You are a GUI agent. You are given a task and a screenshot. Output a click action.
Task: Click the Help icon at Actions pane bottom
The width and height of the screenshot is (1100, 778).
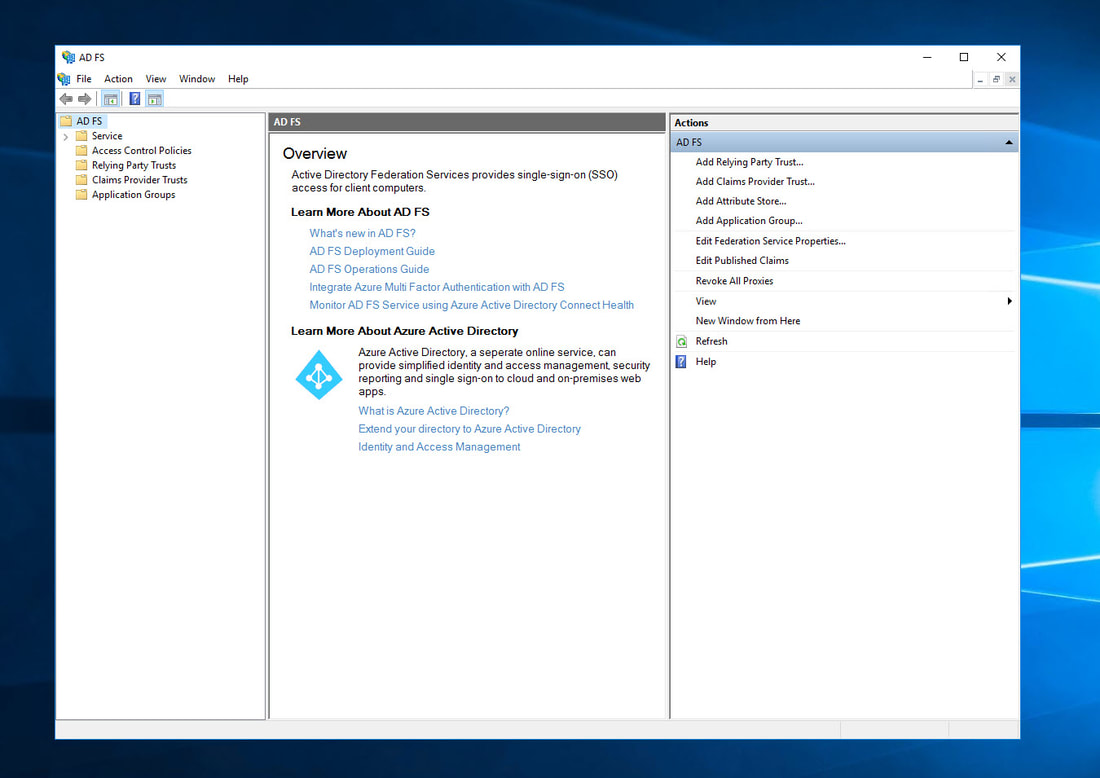click(683, 361)
